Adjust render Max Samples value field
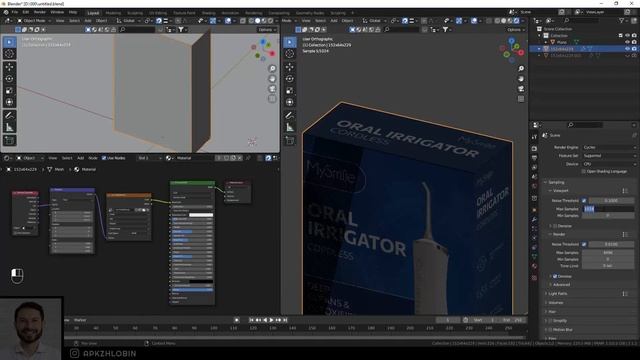This screenshot has height=360, width=640. [x=607, y=253]
